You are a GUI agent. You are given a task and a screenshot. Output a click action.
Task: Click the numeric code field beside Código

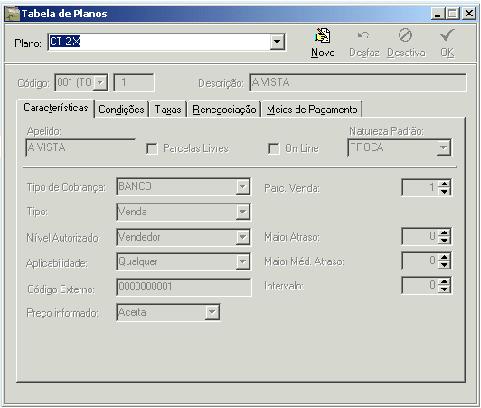134,82
